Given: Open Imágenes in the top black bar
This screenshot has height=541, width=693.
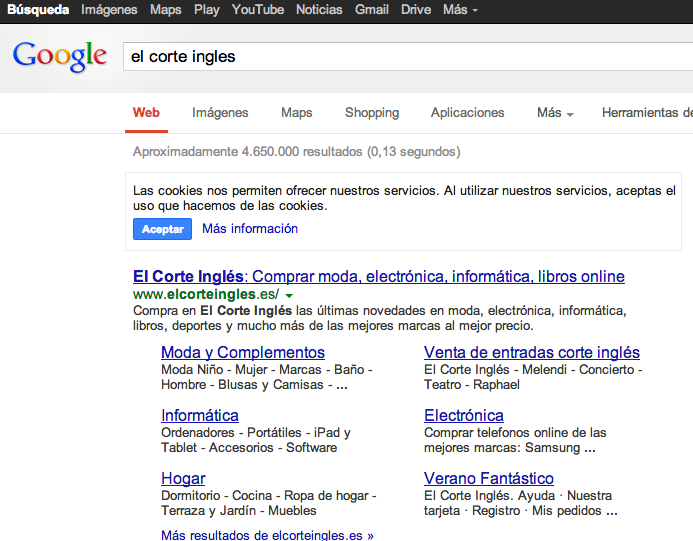Looking at the screenshot, I should tap(109, 10).
